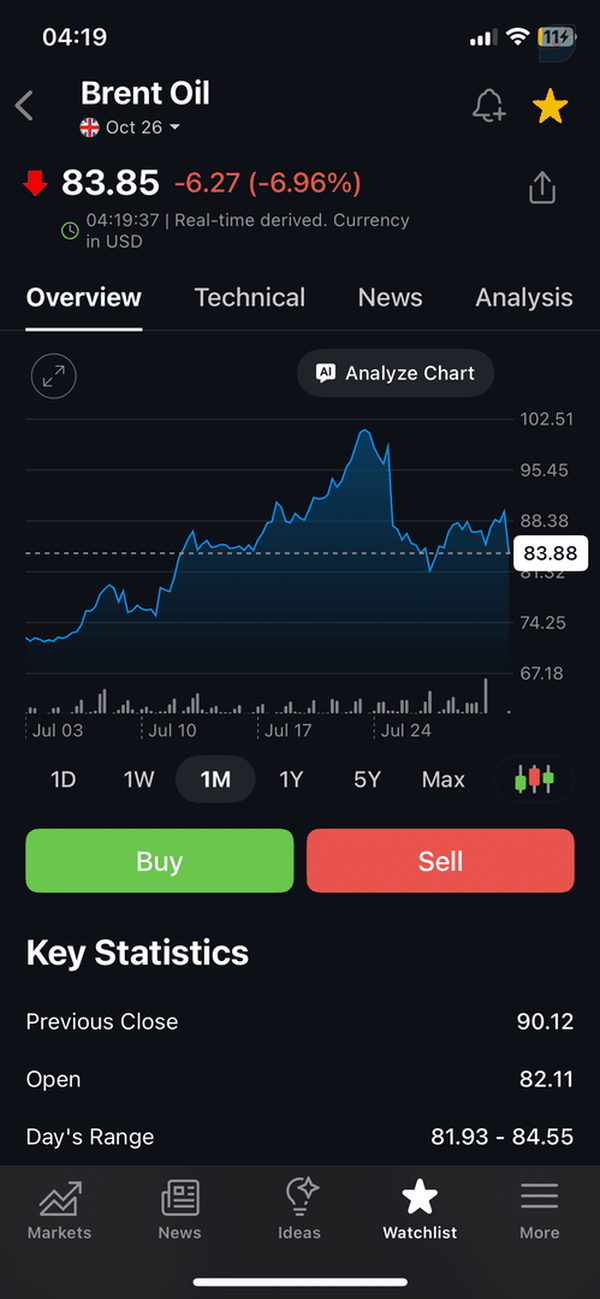Switch to the Technical tab

pos(250,297)
